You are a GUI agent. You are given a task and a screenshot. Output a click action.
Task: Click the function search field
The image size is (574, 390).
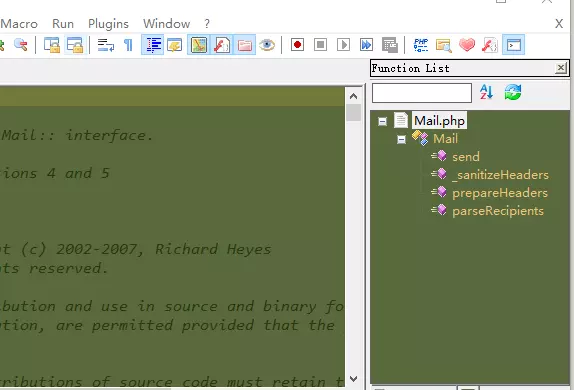coord(422,93)
